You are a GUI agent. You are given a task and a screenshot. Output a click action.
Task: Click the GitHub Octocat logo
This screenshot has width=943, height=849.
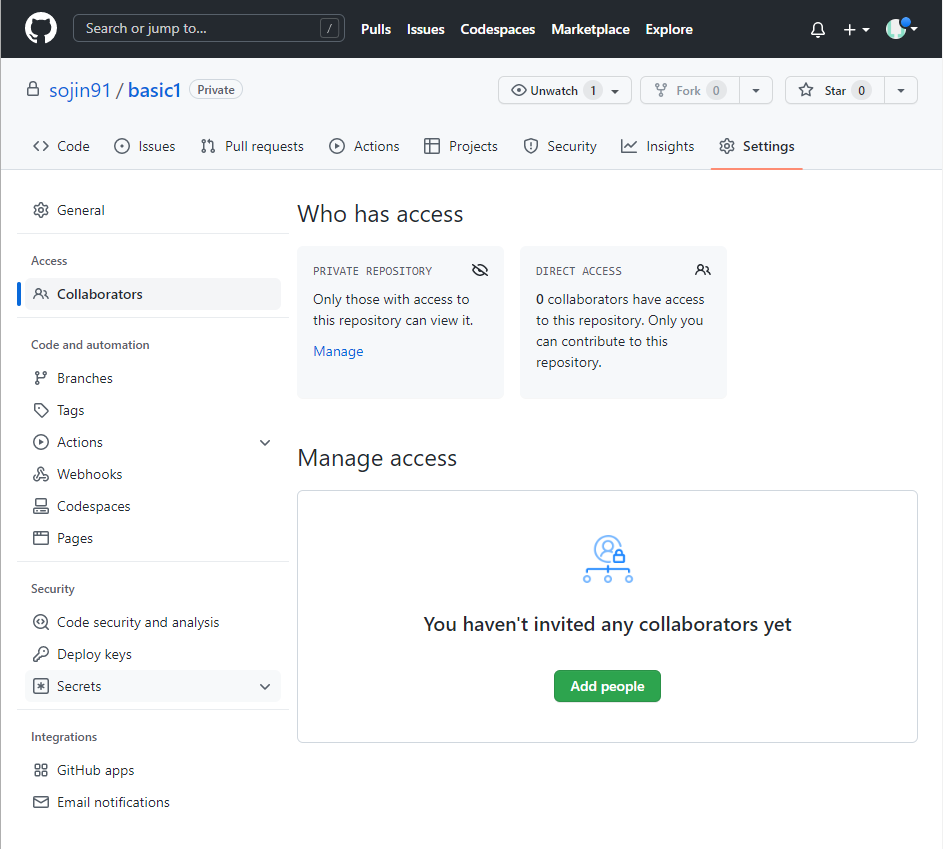tap(41, 28)
